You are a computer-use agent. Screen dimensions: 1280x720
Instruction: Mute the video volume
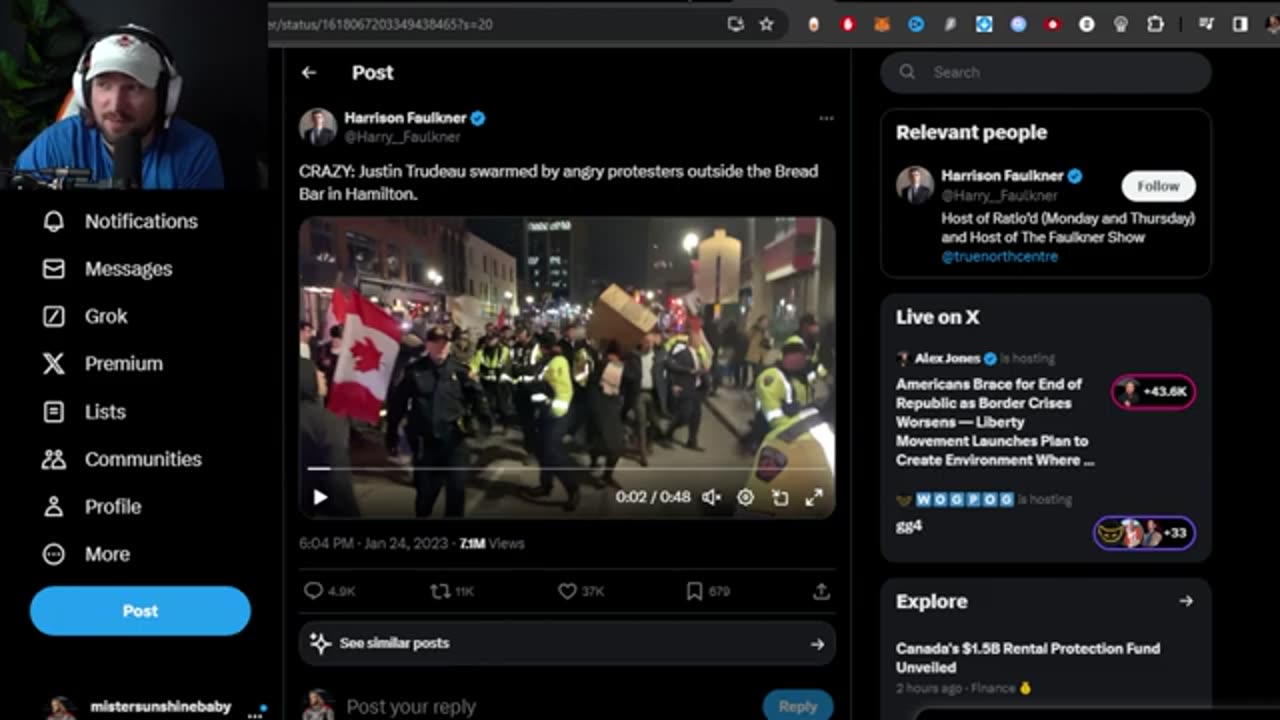coord(711,497)
